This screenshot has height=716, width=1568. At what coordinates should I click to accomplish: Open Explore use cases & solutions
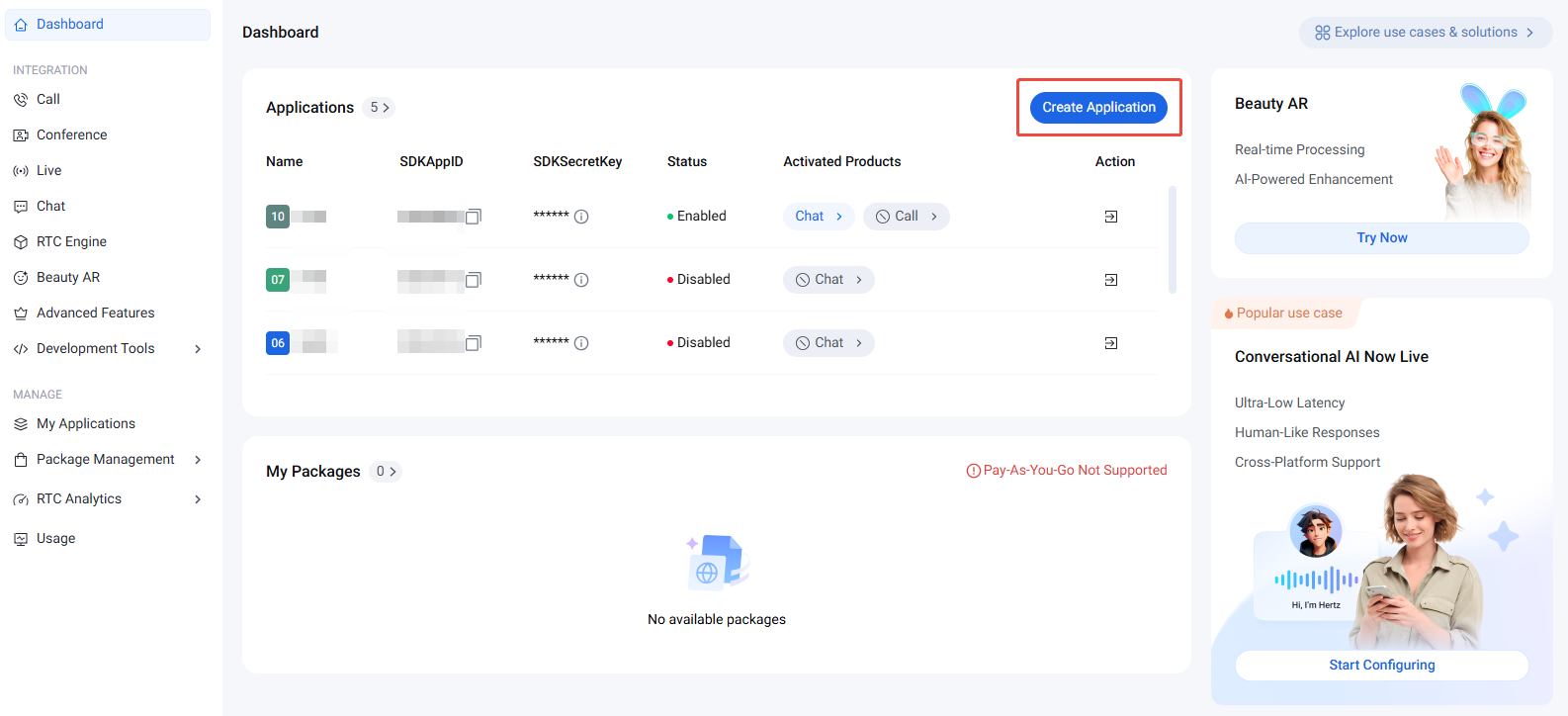coord(1425,33)
